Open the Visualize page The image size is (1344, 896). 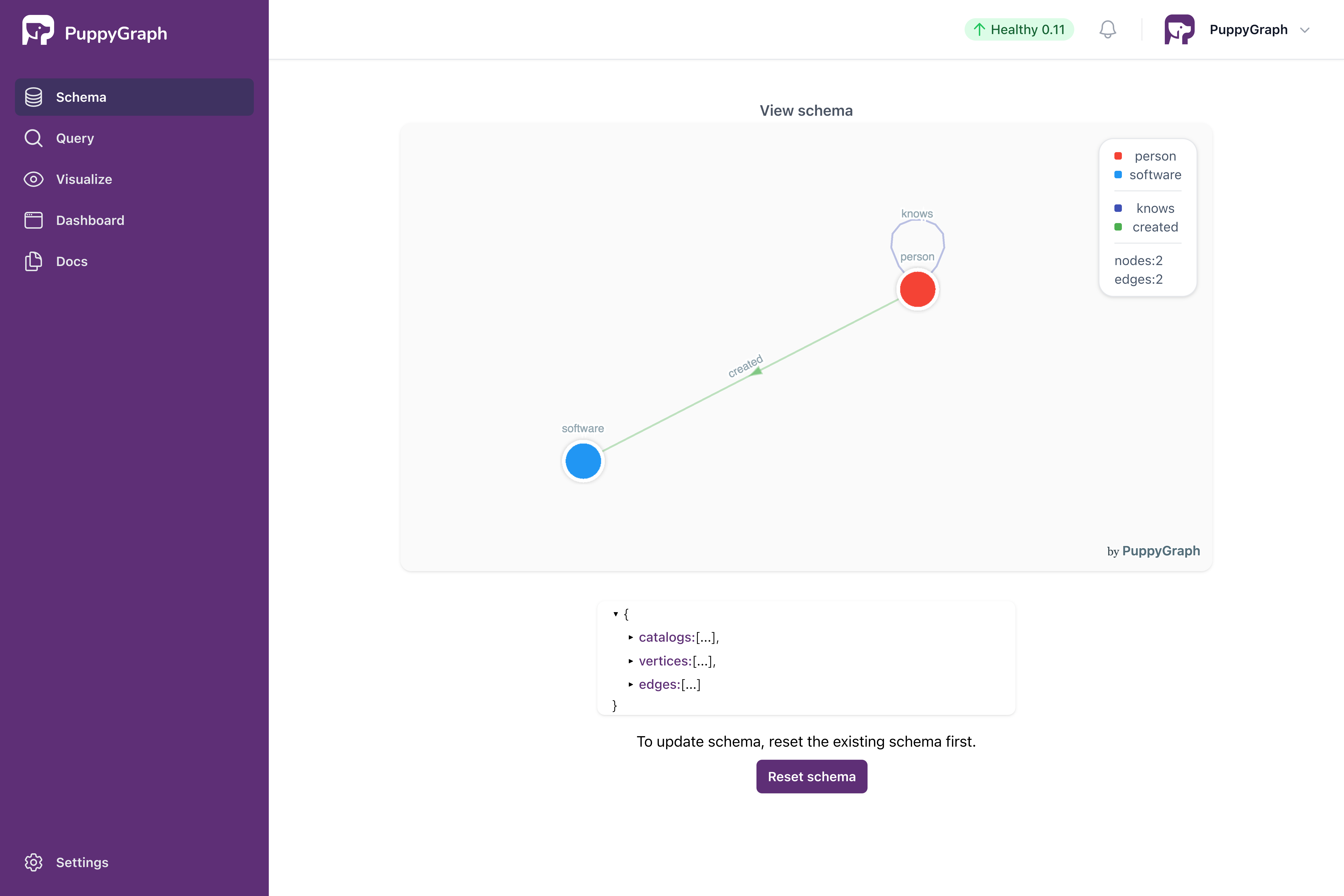[134, 179]
